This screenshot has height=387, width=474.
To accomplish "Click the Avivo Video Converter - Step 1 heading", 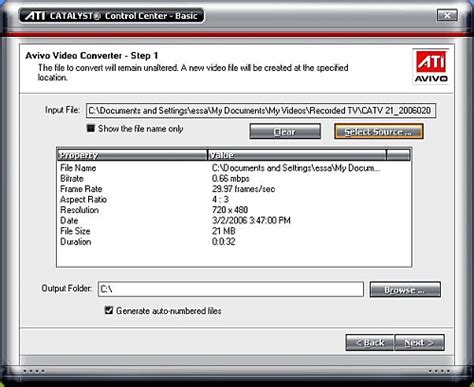I will [92, 56].
